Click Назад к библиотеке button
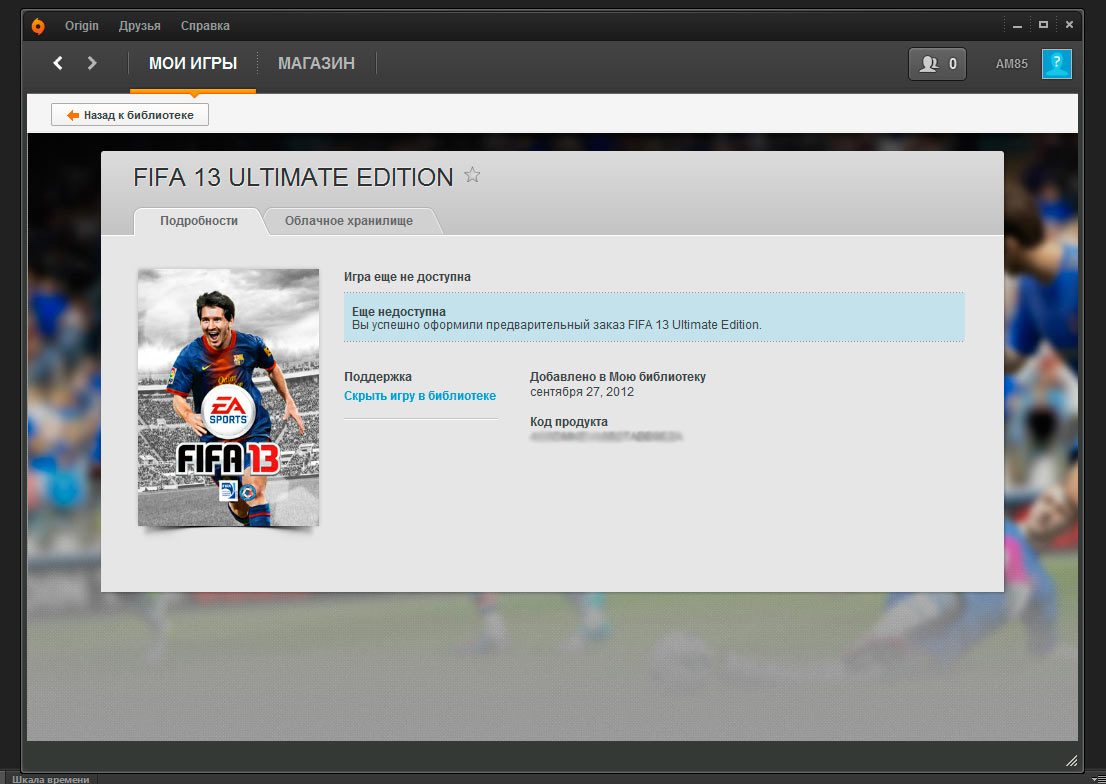Screen dimensions: 1106x784 tap(130, 115)
